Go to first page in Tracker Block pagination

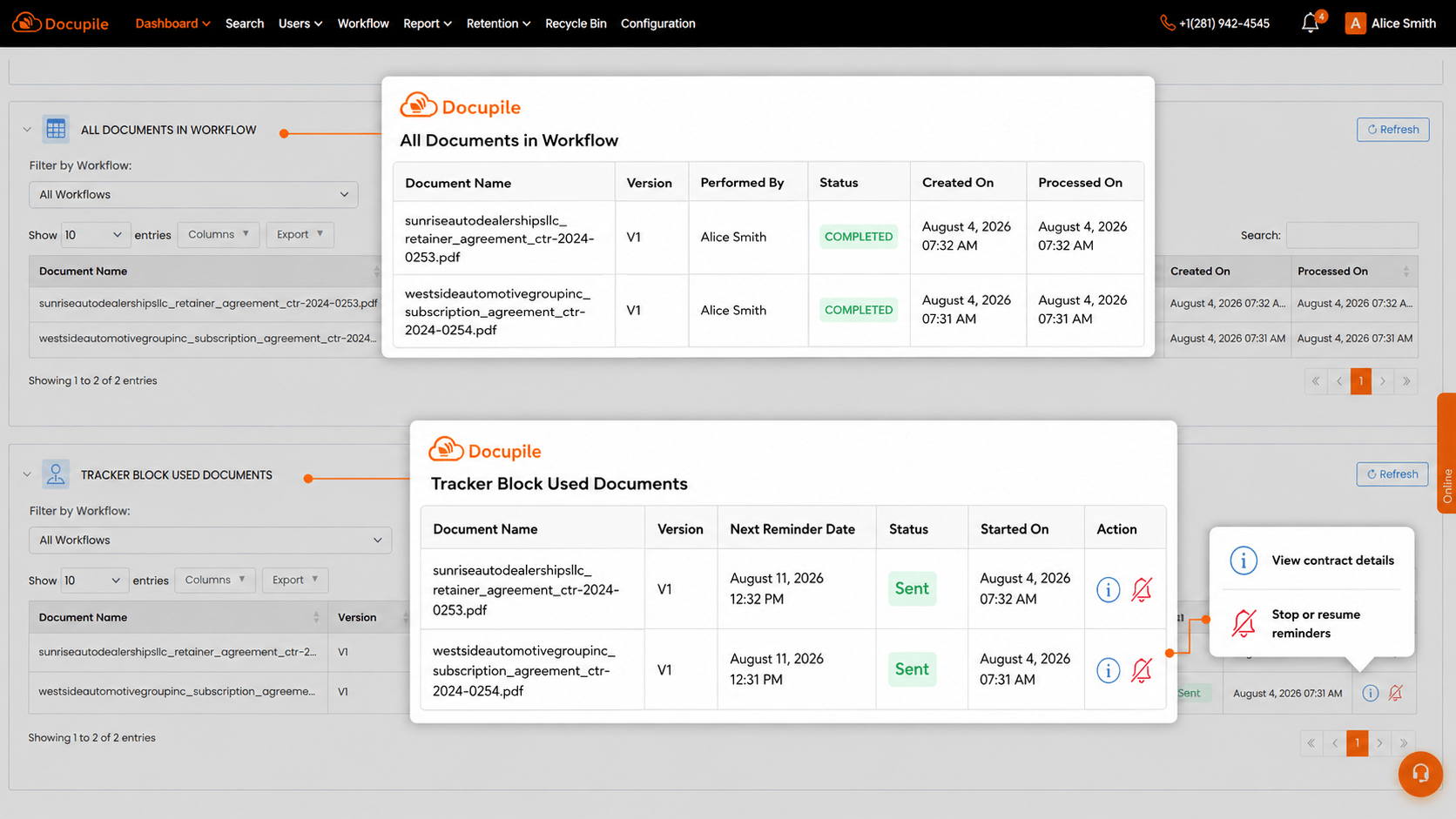click(x=1312, y=743)
